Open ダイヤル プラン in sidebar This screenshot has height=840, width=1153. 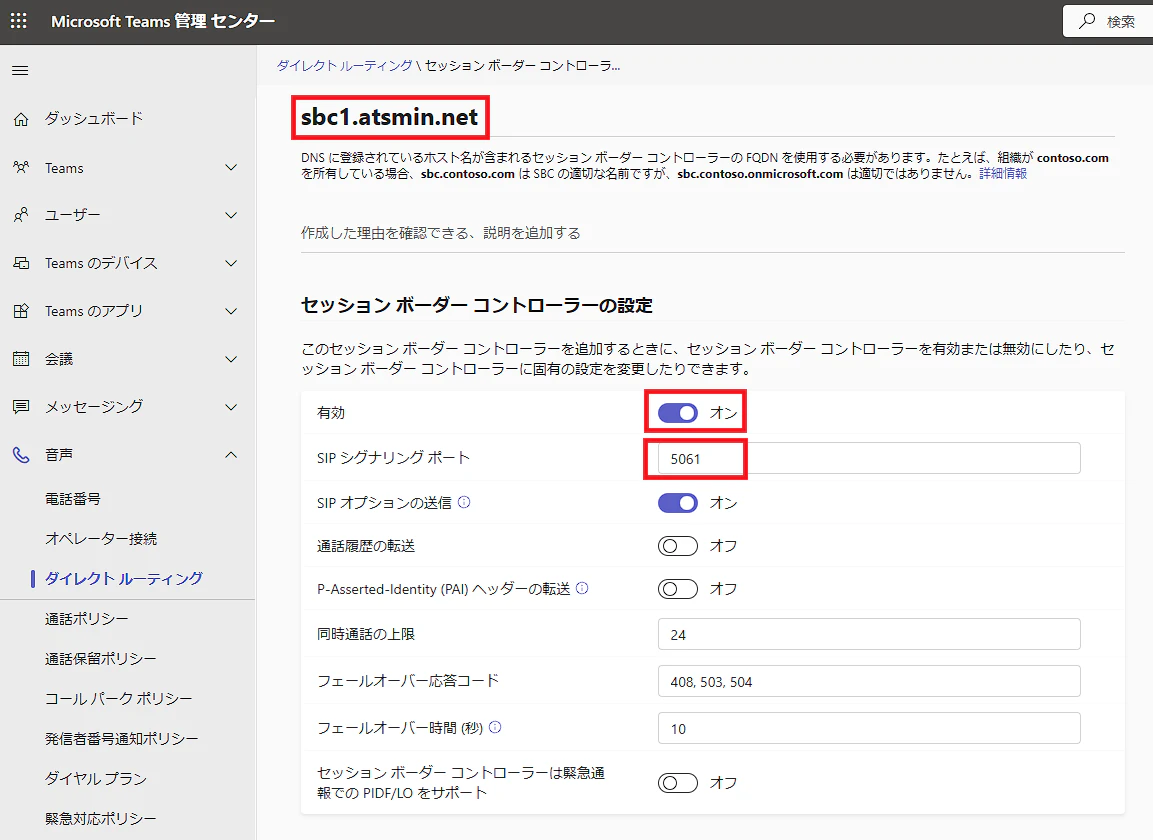96,778
